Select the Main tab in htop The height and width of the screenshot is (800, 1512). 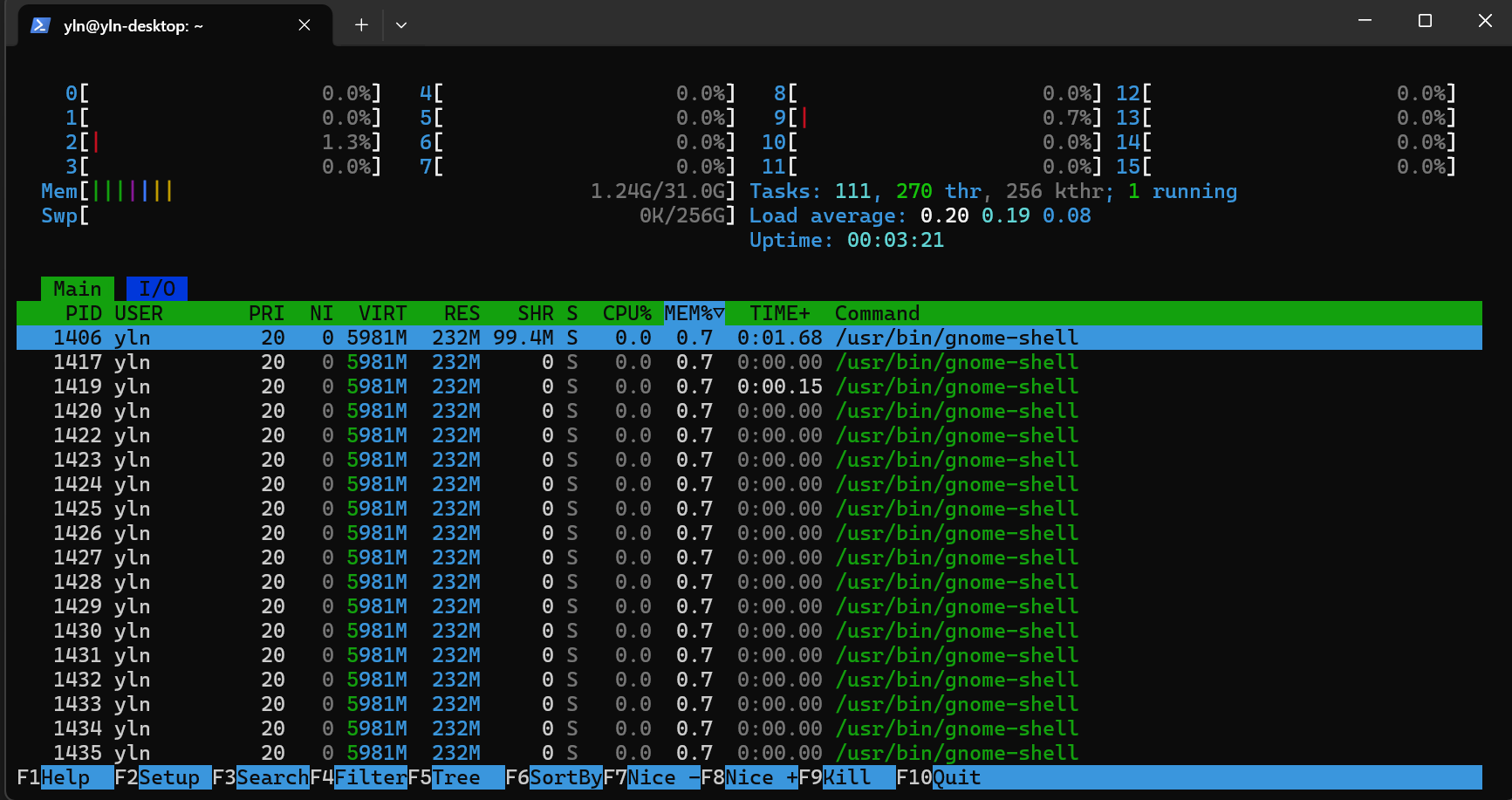77,289
